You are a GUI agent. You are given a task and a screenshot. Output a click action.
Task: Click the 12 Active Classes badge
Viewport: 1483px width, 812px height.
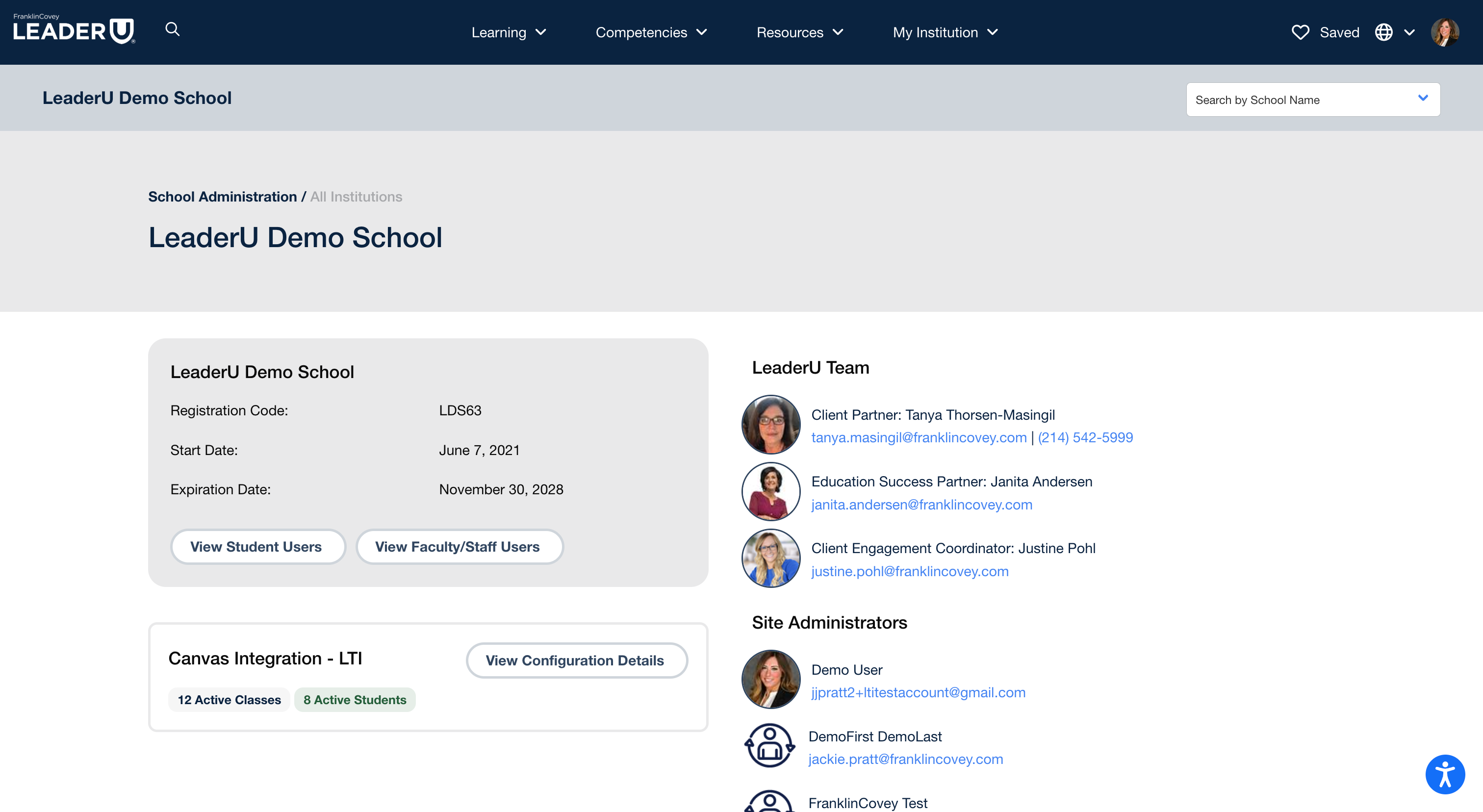coord(229,700)
